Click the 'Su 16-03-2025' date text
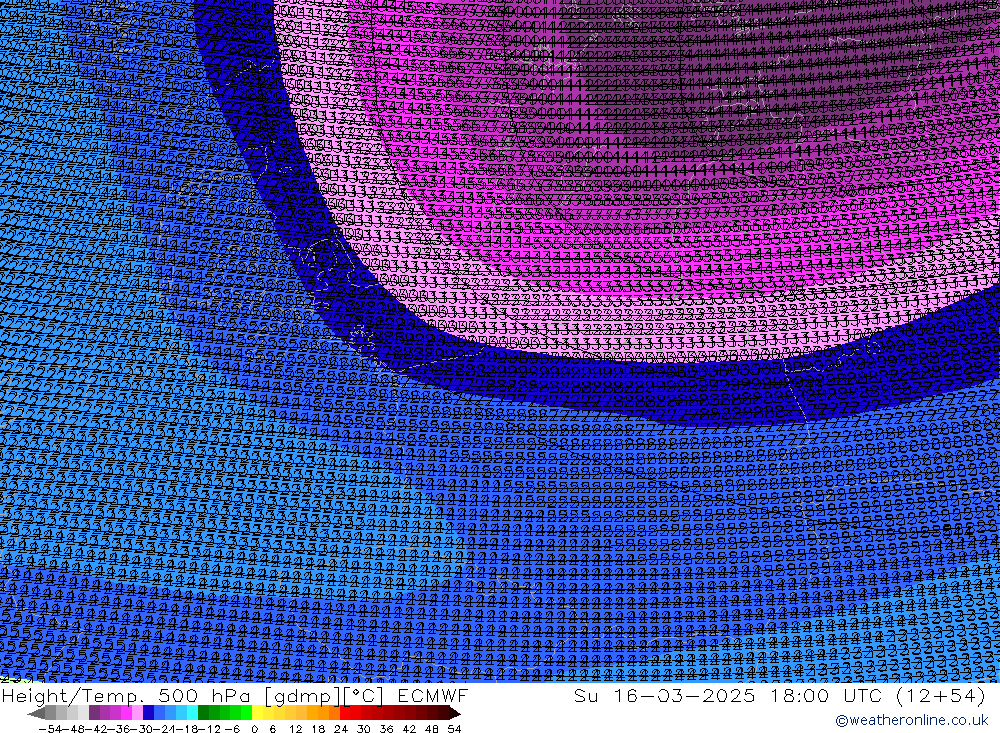This screenshot has width=1000, height=733. (665, 696)
